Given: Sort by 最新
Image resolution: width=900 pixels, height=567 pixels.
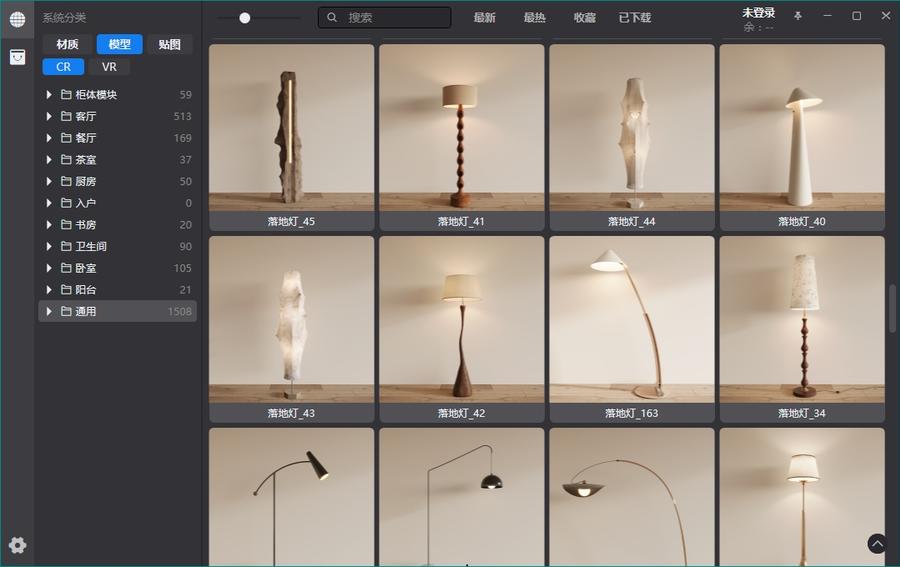Looking at the screenshot, I should (x=484, y=18).
